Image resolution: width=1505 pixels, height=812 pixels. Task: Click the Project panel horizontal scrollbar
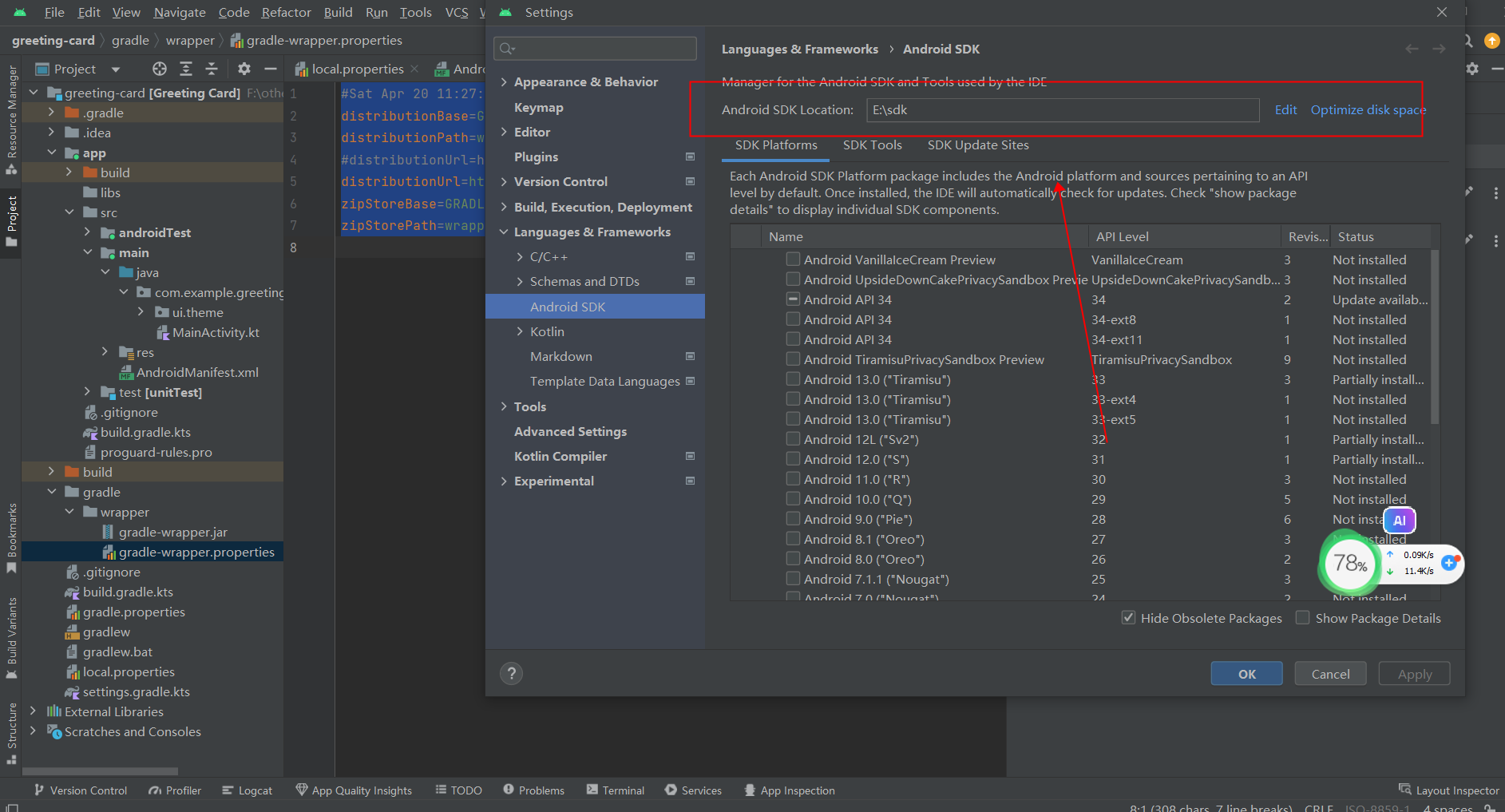(x=100, y=771)
